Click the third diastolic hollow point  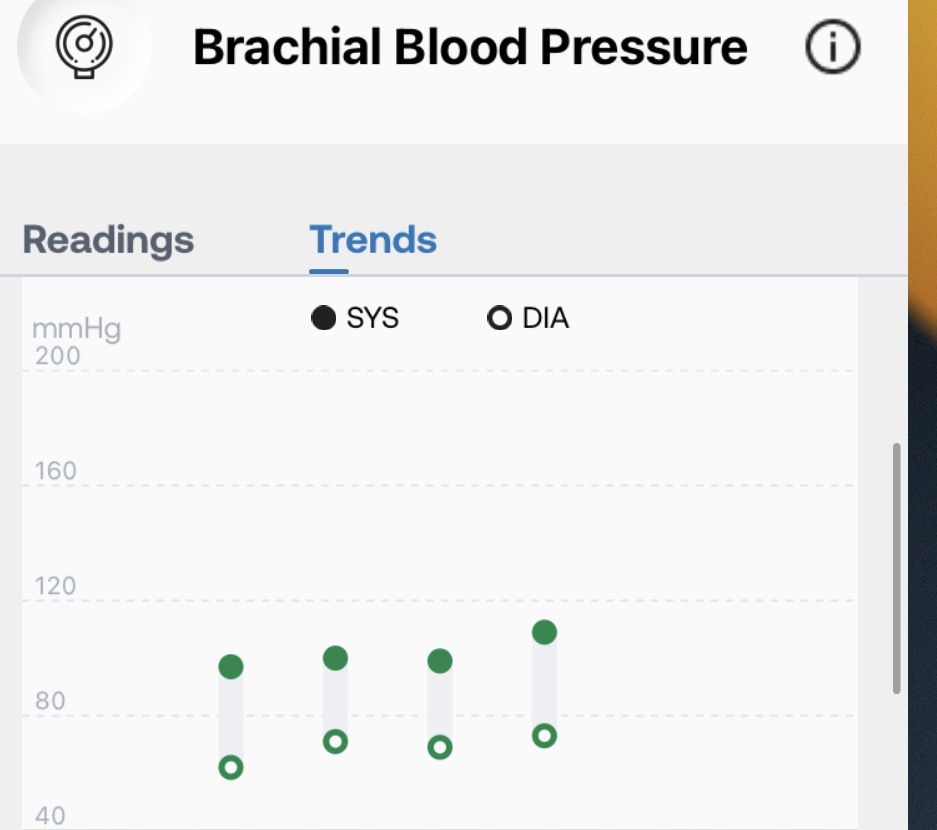[x=440, y=747]
